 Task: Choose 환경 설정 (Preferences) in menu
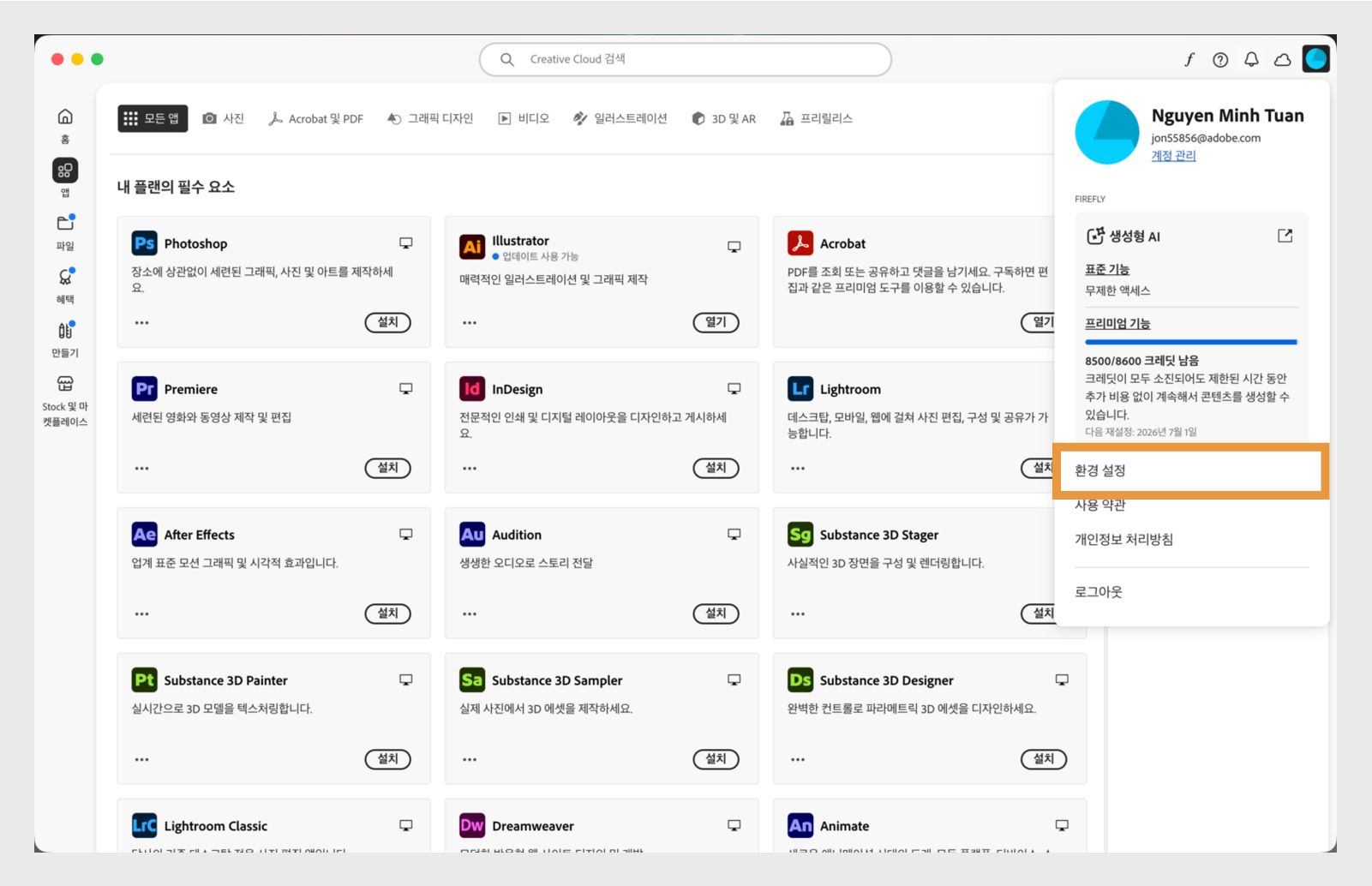[1191, 470]
